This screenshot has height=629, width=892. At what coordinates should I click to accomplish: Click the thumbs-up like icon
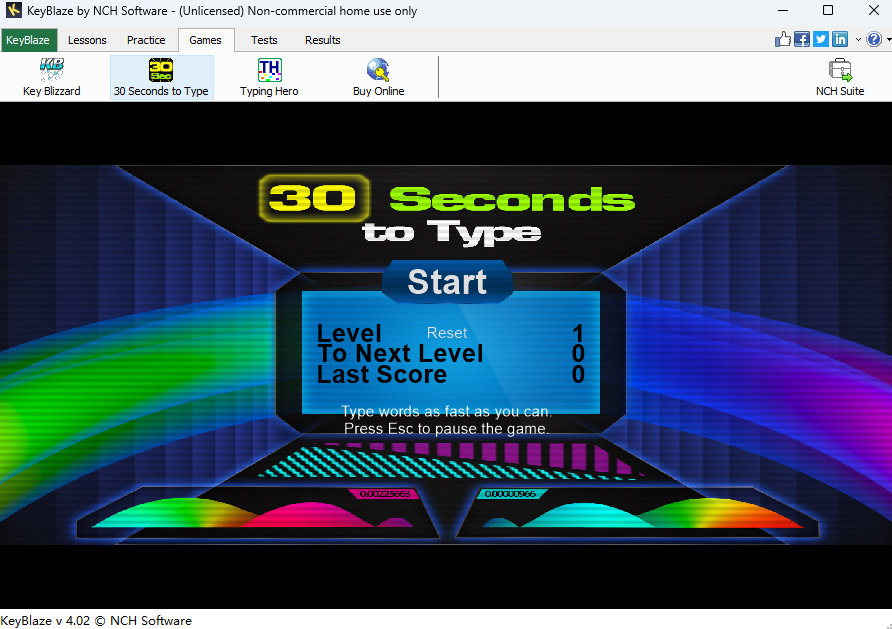pos(783,39)
